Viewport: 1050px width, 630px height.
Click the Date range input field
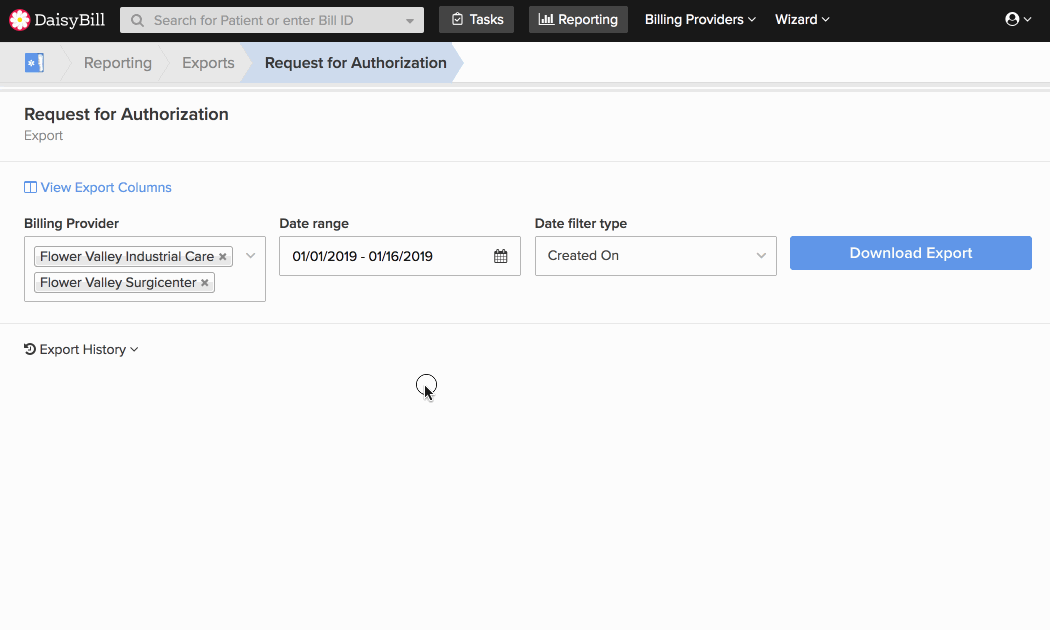pos(400,256)
